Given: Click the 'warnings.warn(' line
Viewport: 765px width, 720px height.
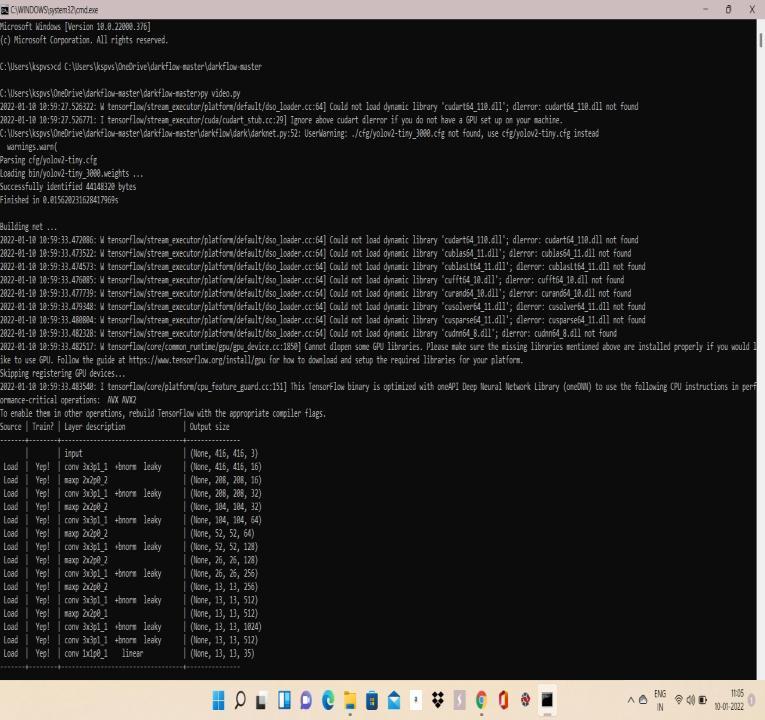Looking at the screenshot, I should [x=32, y=146].
